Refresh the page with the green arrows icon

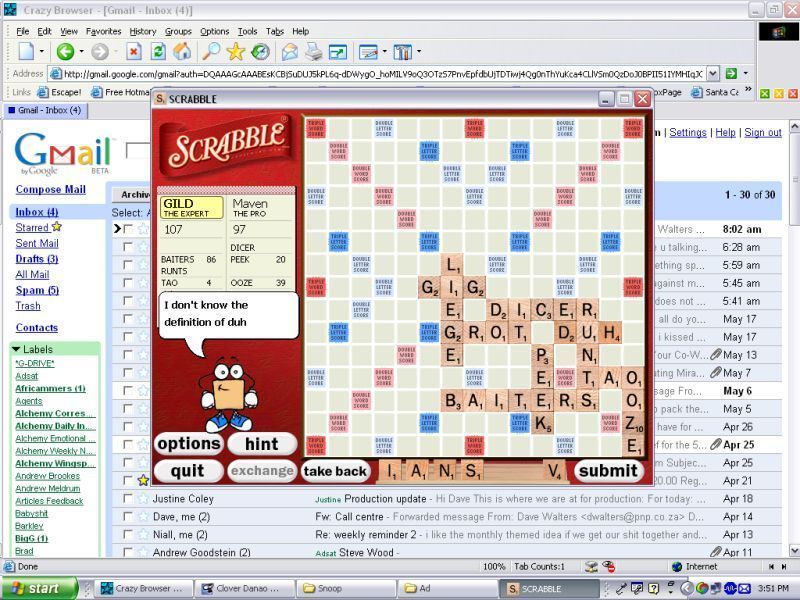click(158, 52)
